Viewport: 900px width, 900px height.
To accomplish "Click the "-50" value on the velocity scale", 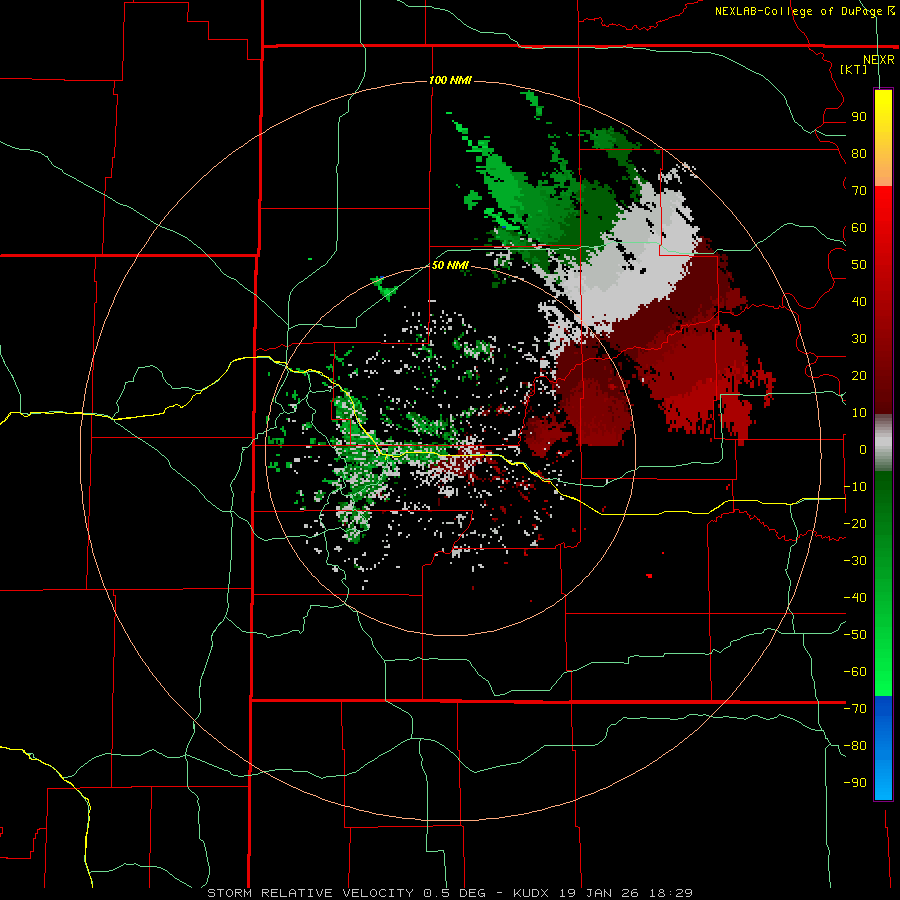I will pyautogui.click(x=855, y=635).
